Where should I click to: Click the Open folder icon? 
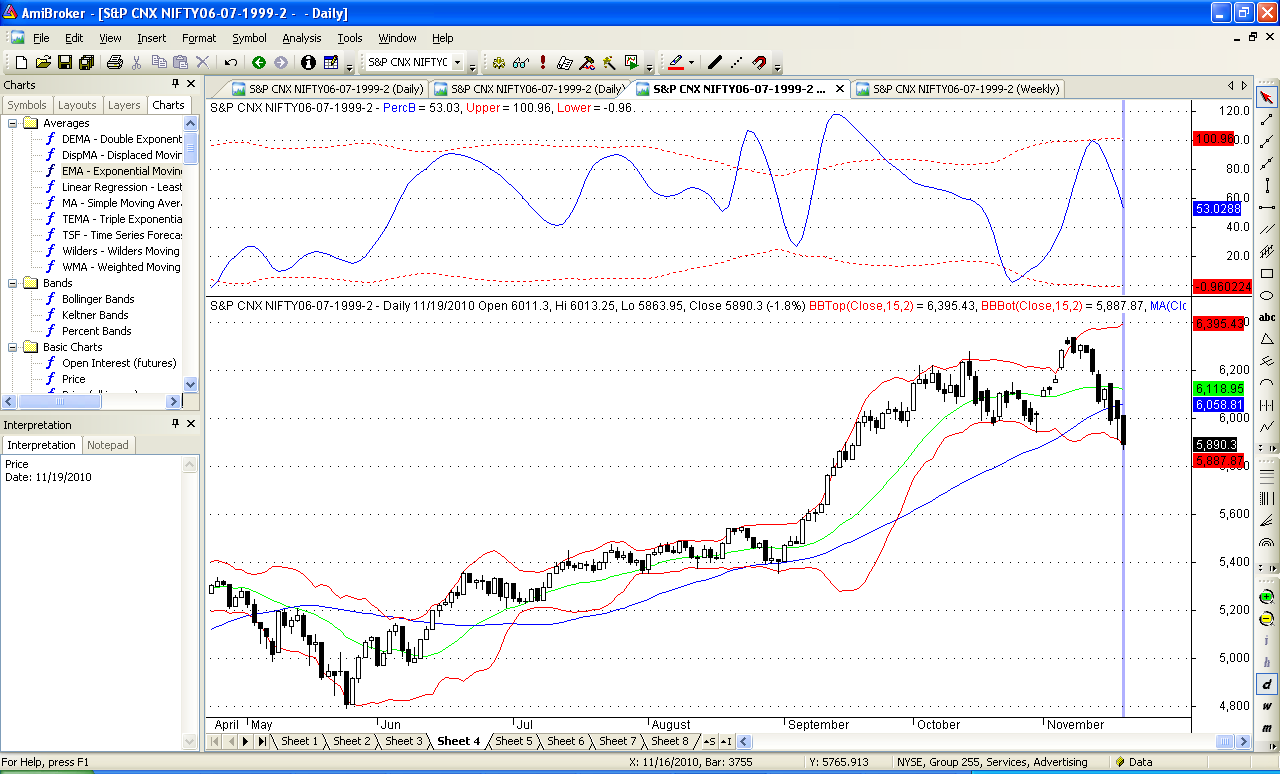point(43,62)
